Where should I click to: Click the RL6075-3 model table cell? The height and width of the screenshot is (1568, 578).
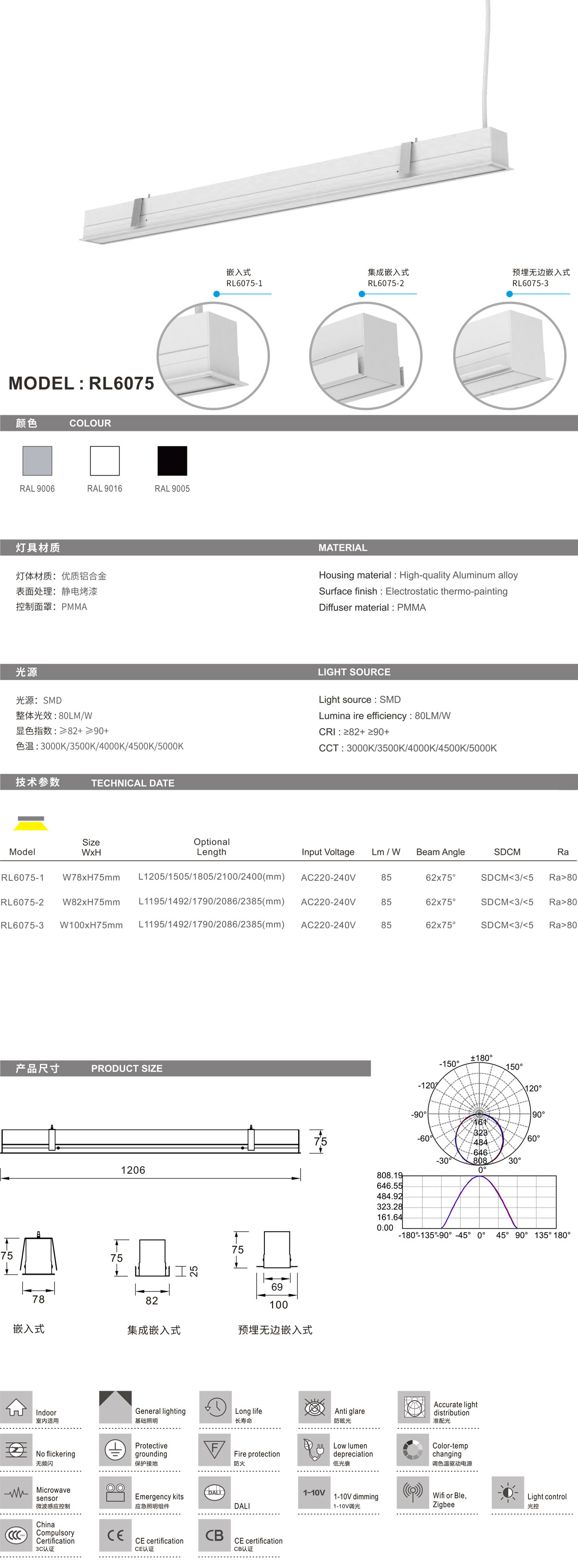click(23, 925)
